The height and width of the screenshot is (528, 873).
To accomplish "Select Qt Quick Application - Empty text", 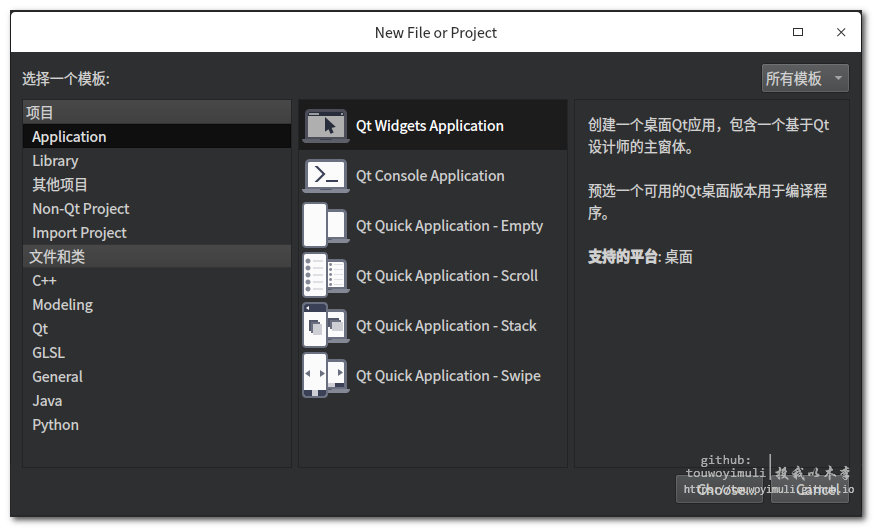I will (x=449, y=226).
